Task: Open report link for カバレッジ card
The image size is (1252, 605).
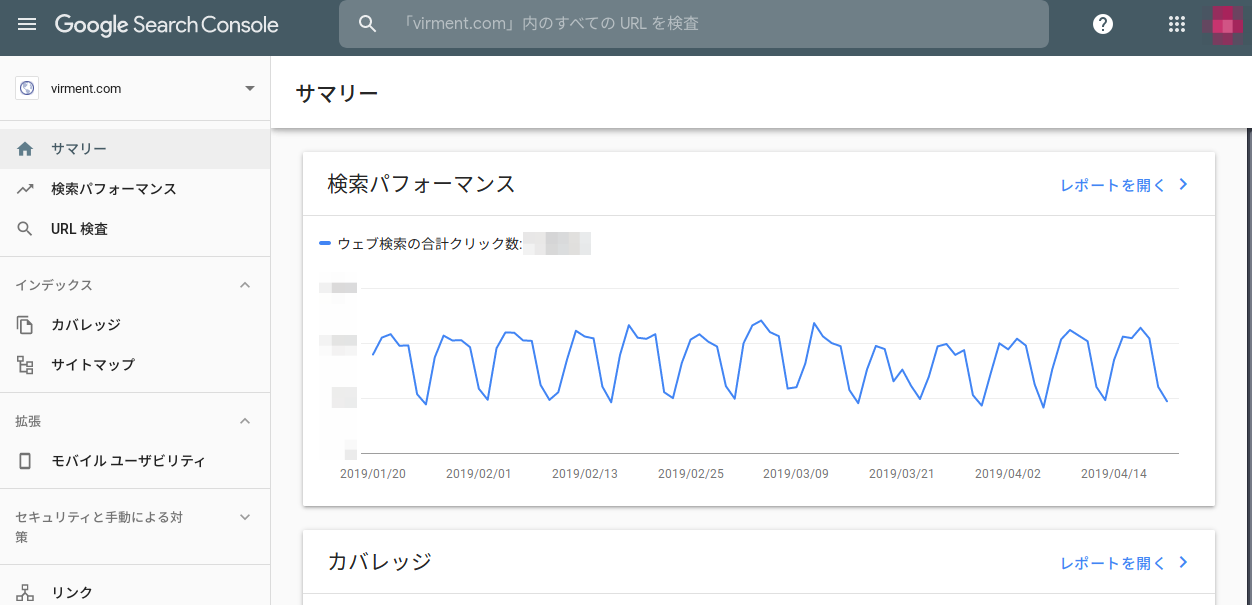Action: [1124, 563]
